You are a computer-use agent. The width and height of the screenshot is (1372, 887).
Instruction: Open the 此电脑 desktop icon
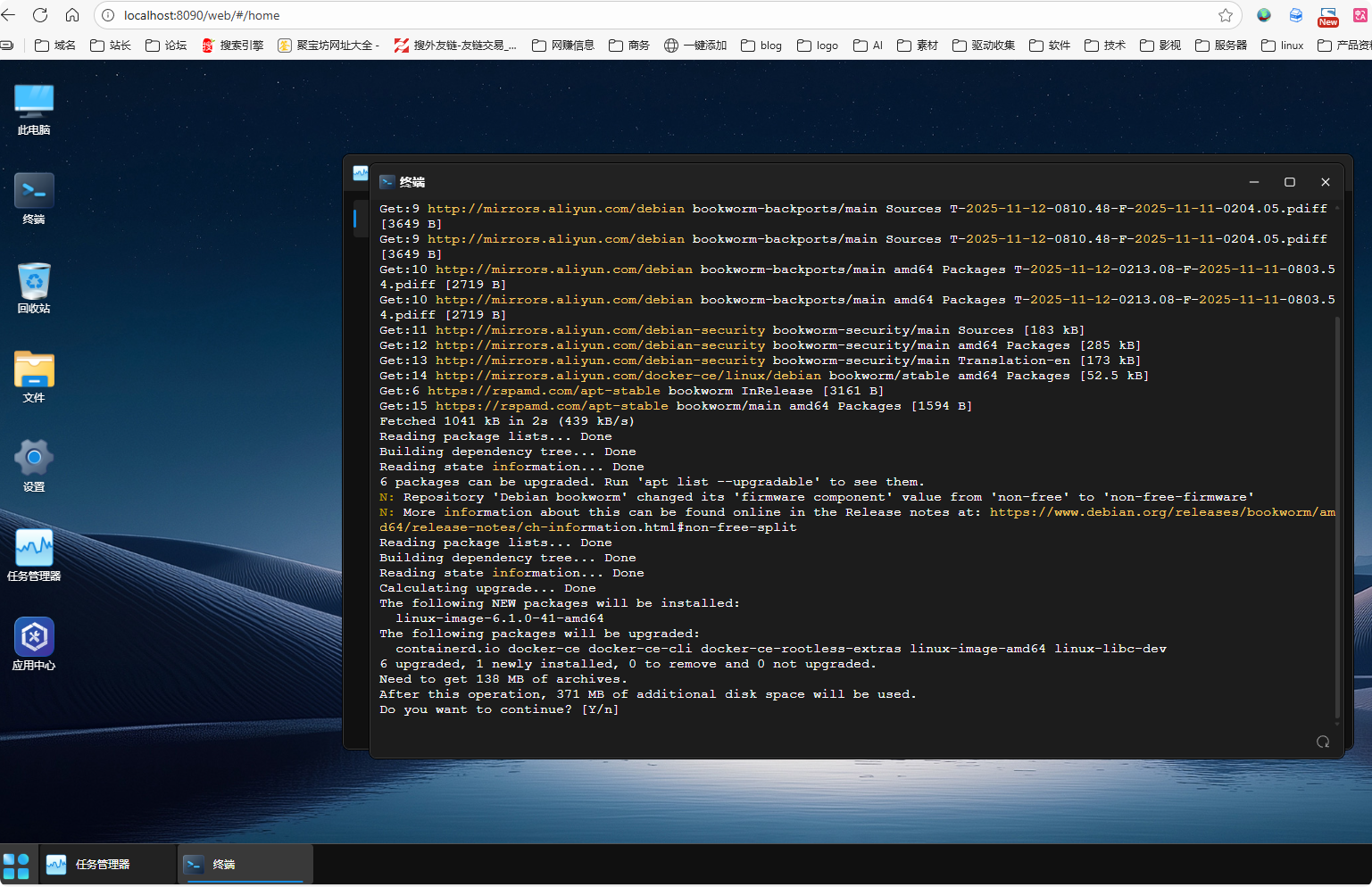[34, 102]
